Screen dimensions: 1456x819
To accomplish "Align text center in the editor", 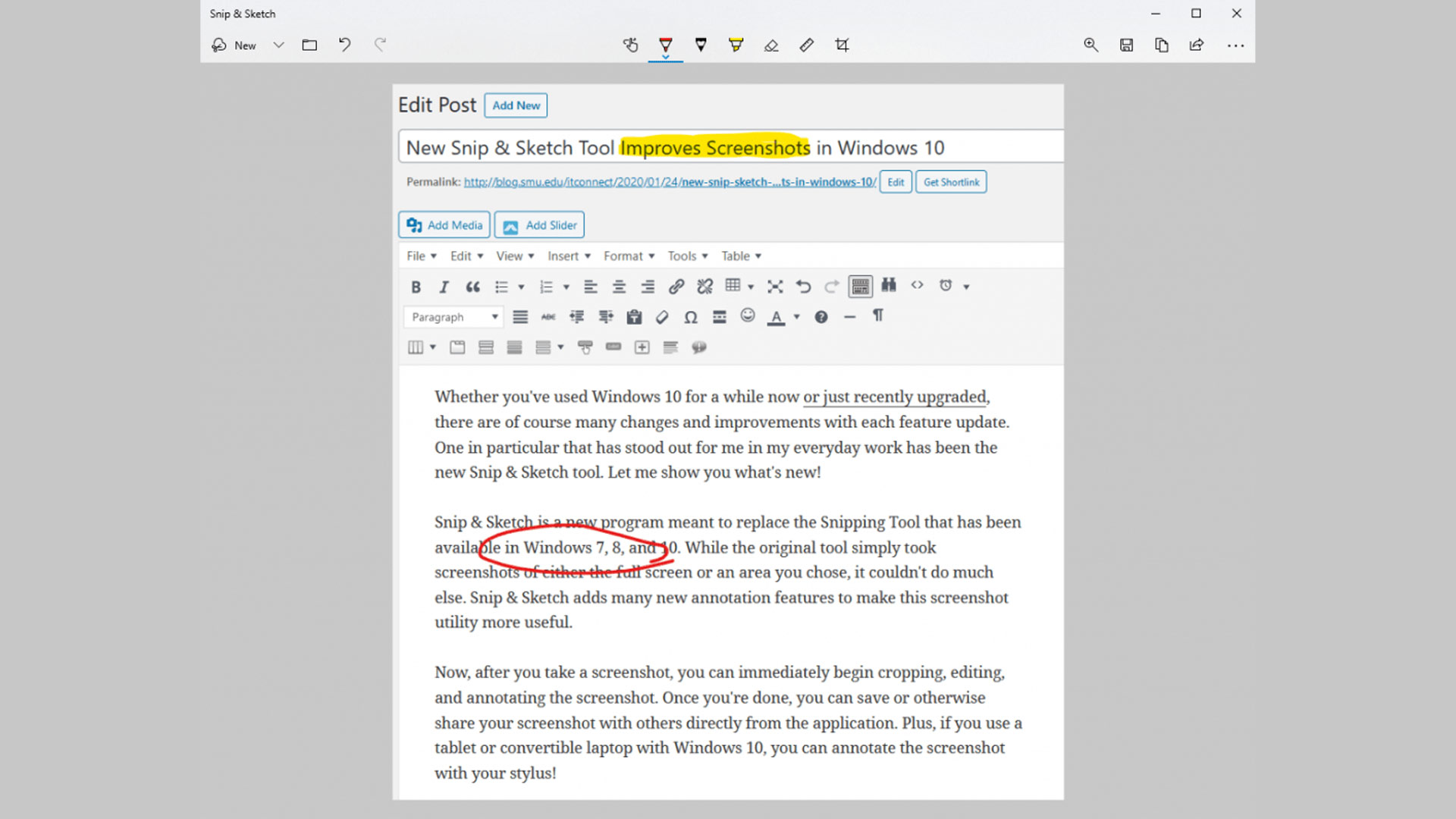I will click(619, 287).
